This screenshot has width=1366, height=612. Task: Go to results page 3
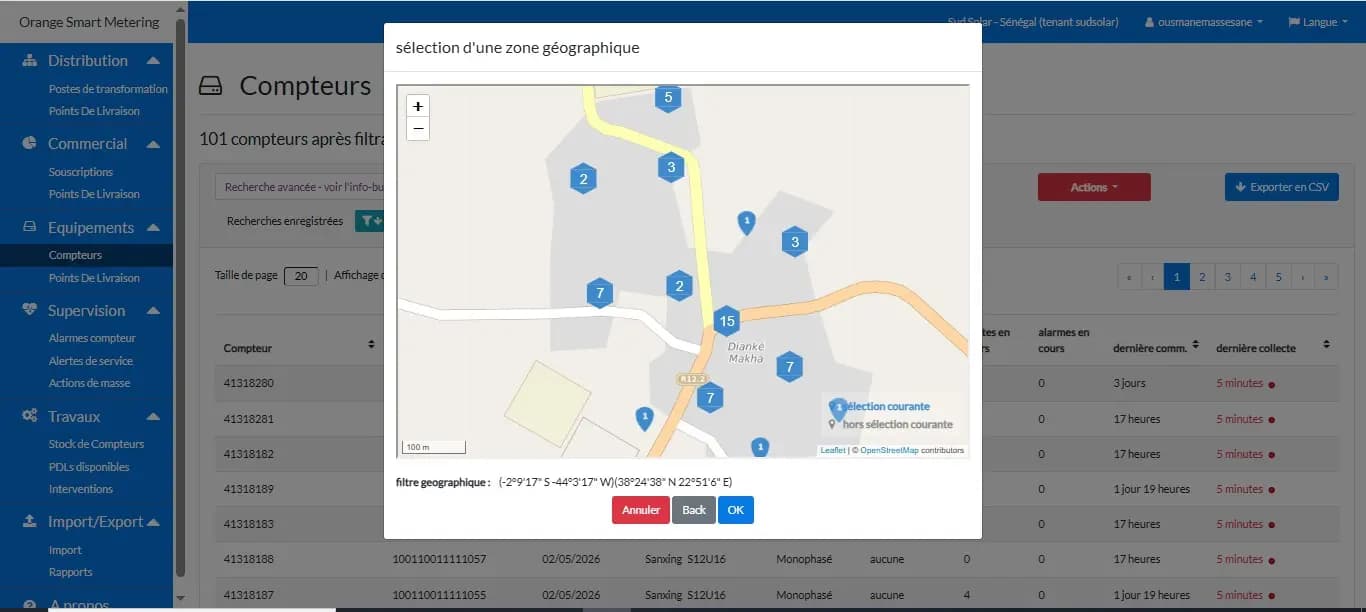tap(1228, 277)
